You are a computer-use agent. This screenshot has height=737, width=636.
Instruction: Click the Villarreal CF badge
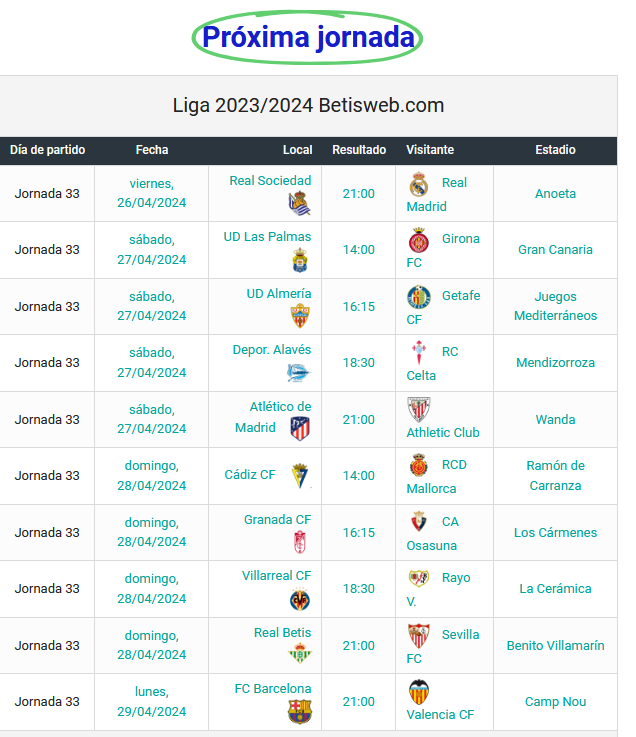300,599
